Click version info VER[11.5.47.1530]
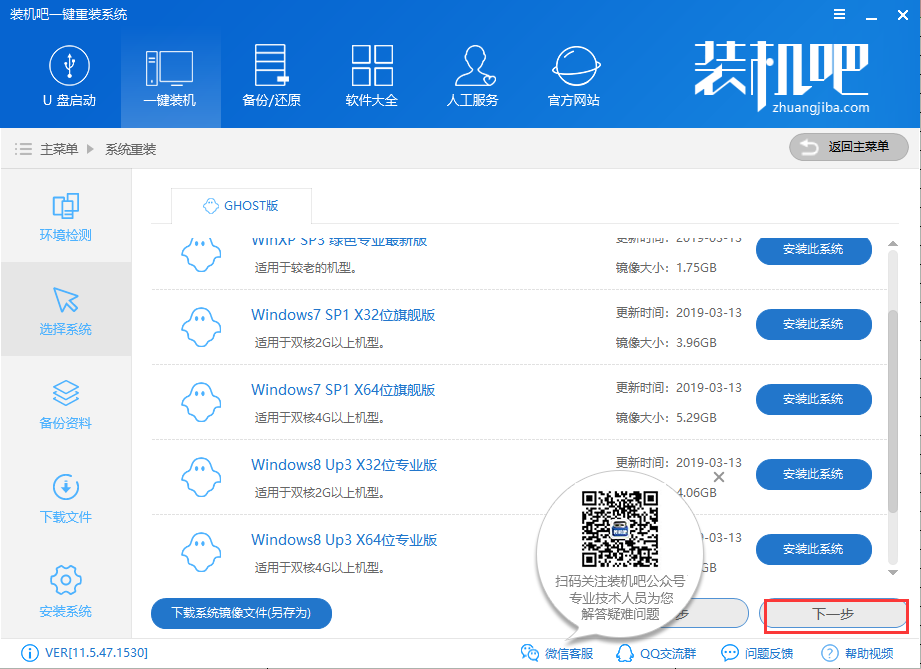921x669 pixels. coord(96,653)
